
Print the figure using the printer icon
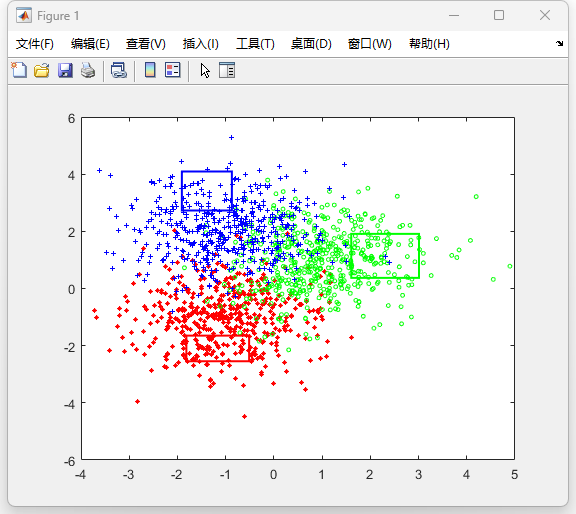(x=88, y=70)
